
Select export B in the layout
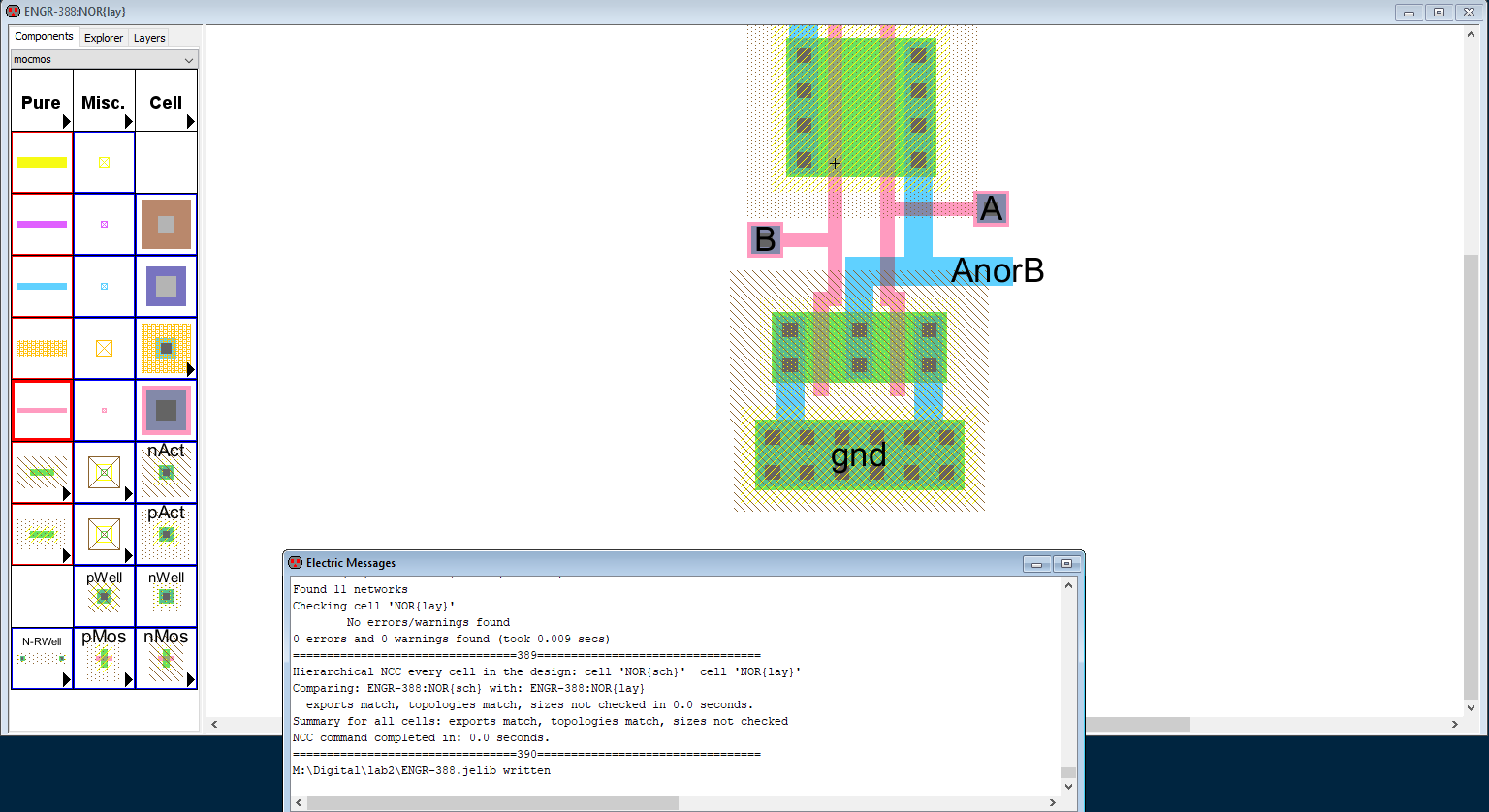(x=765, y=239)
